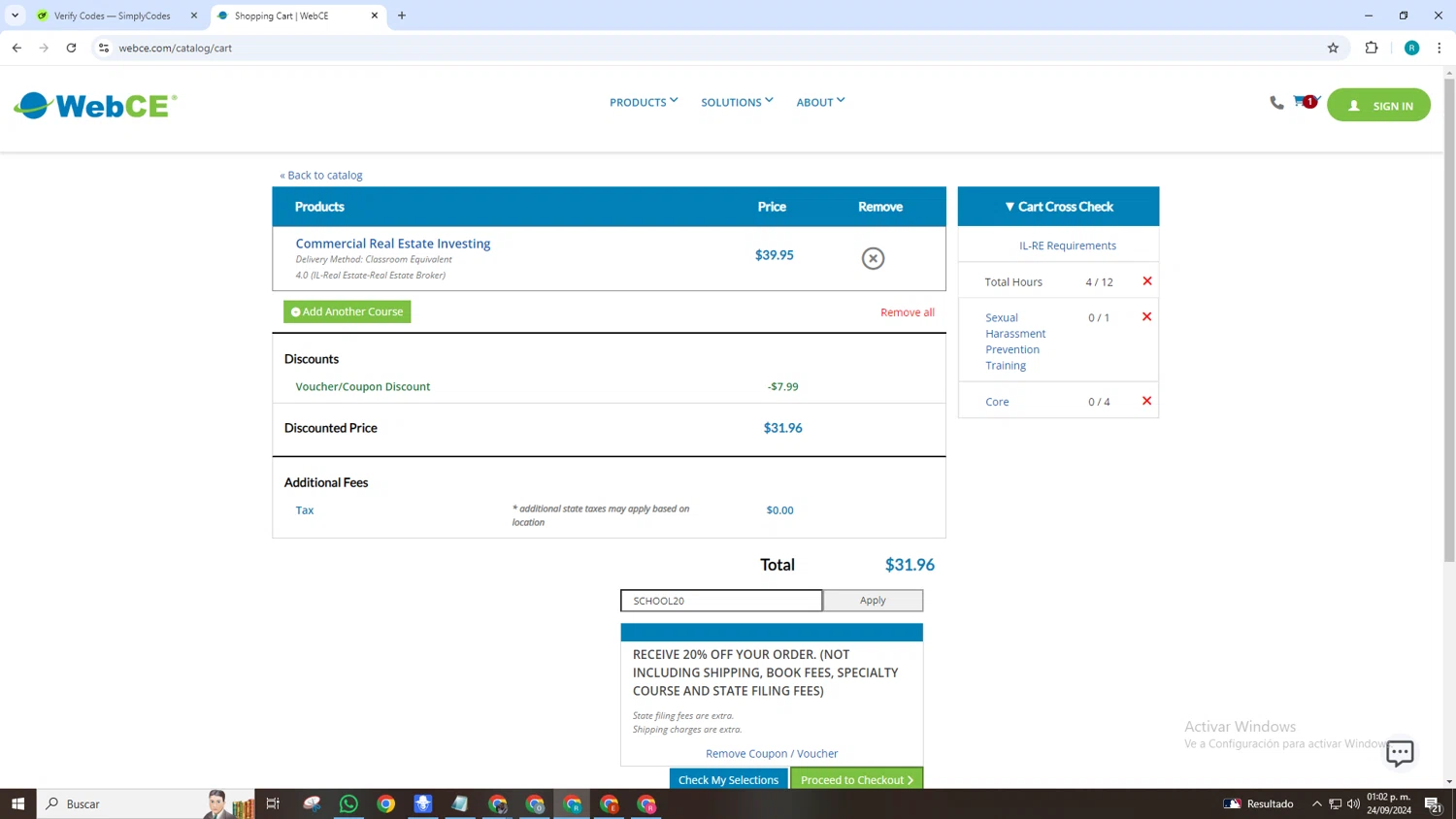
Task: Click the WebCE logo
Action: pos(95,105)
